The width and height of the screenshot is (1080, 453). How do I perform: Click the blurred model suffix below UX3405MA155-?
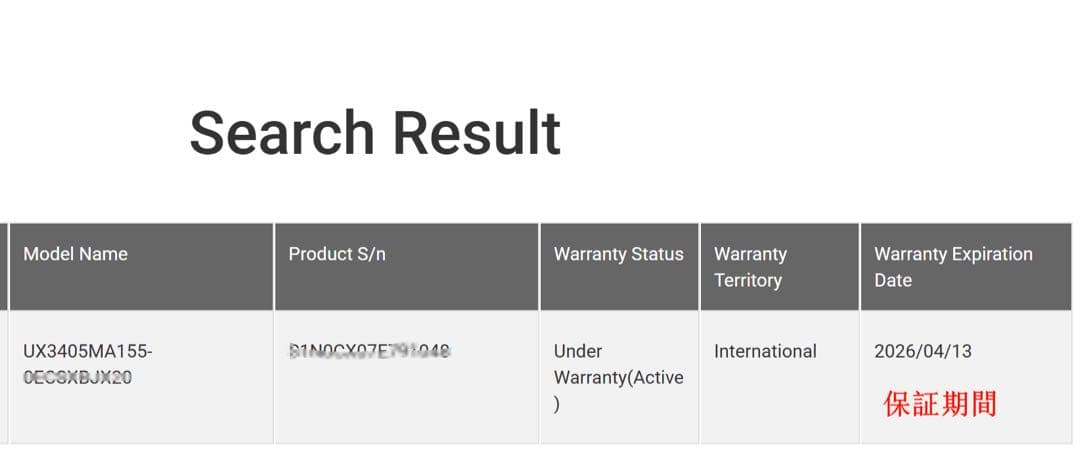click(x=77, y=377)
